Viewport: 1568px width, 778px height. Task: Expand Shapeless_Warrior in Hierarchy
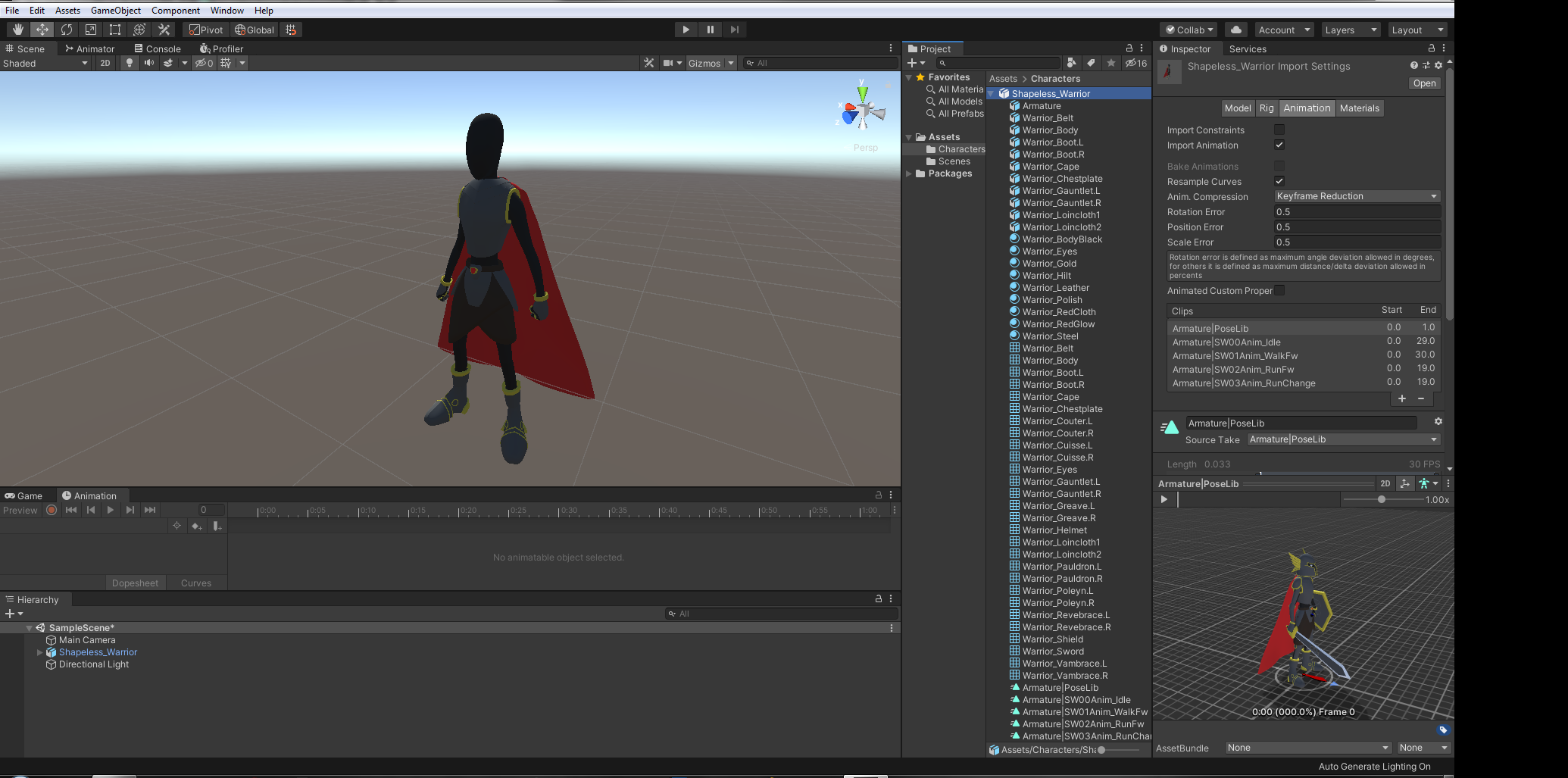tap(39, 652)
